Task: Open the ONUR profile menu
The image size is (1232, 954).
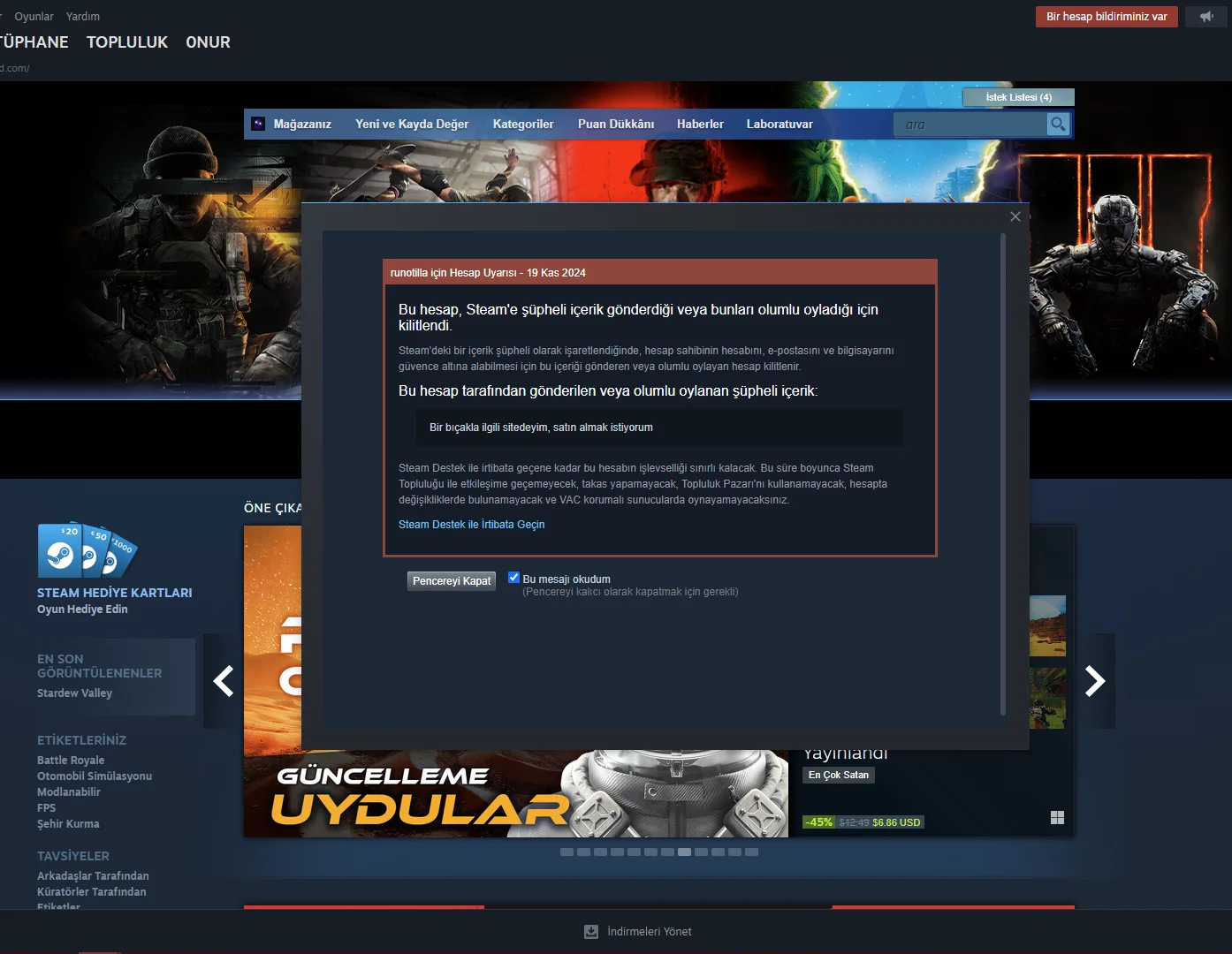Action: [208, 42]
